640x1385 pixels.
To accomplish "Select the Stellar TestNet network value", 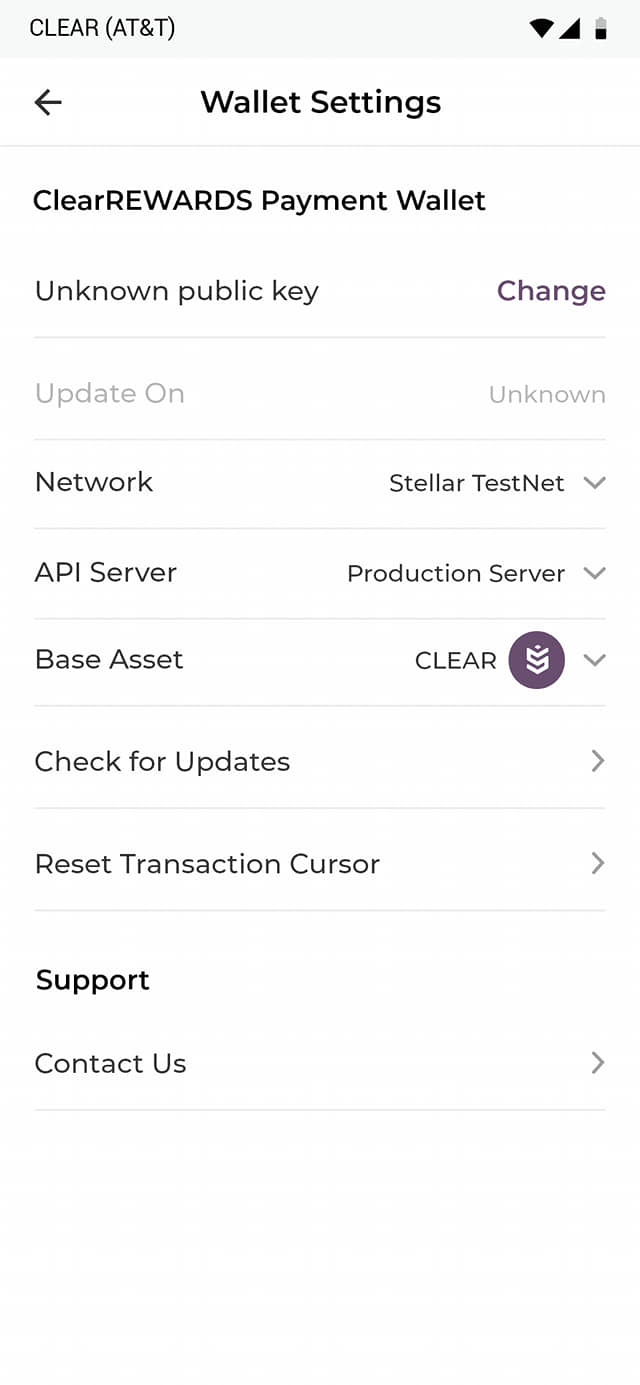I will point(476,483).
